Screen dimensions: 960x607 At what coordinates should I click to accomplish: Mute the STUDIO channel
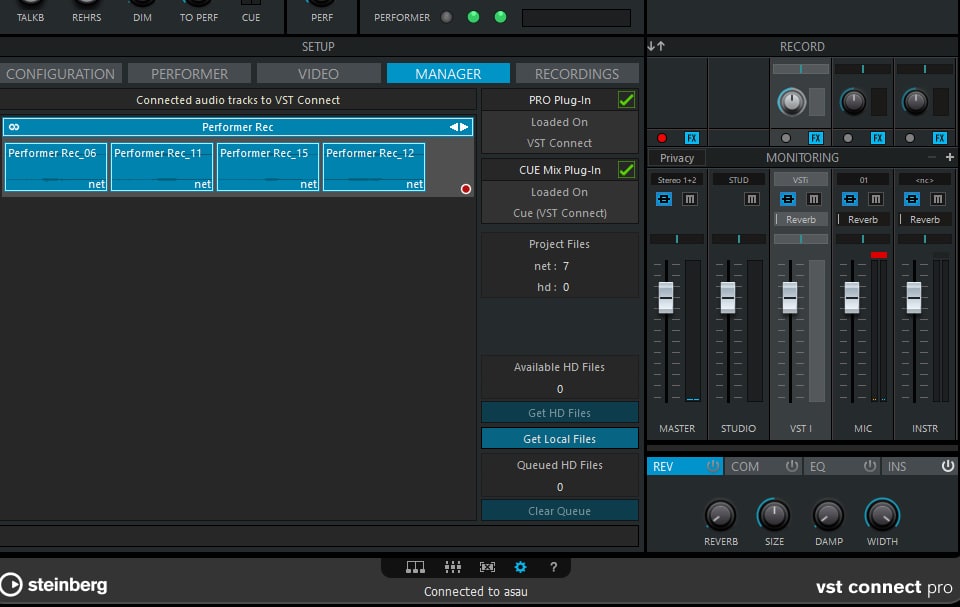(x=752, y=199)
